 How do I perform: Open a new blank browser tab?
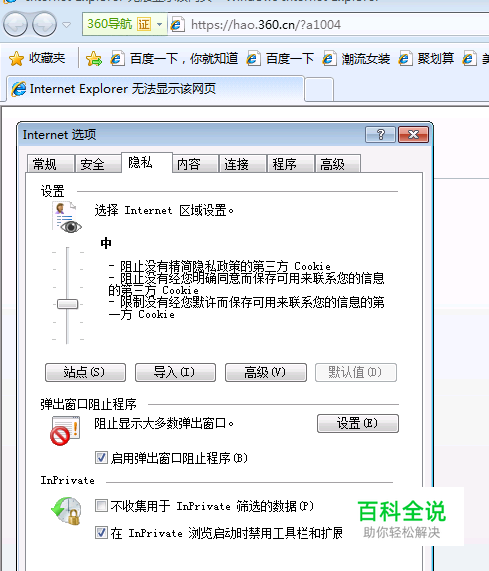click(x=319, y=89)
